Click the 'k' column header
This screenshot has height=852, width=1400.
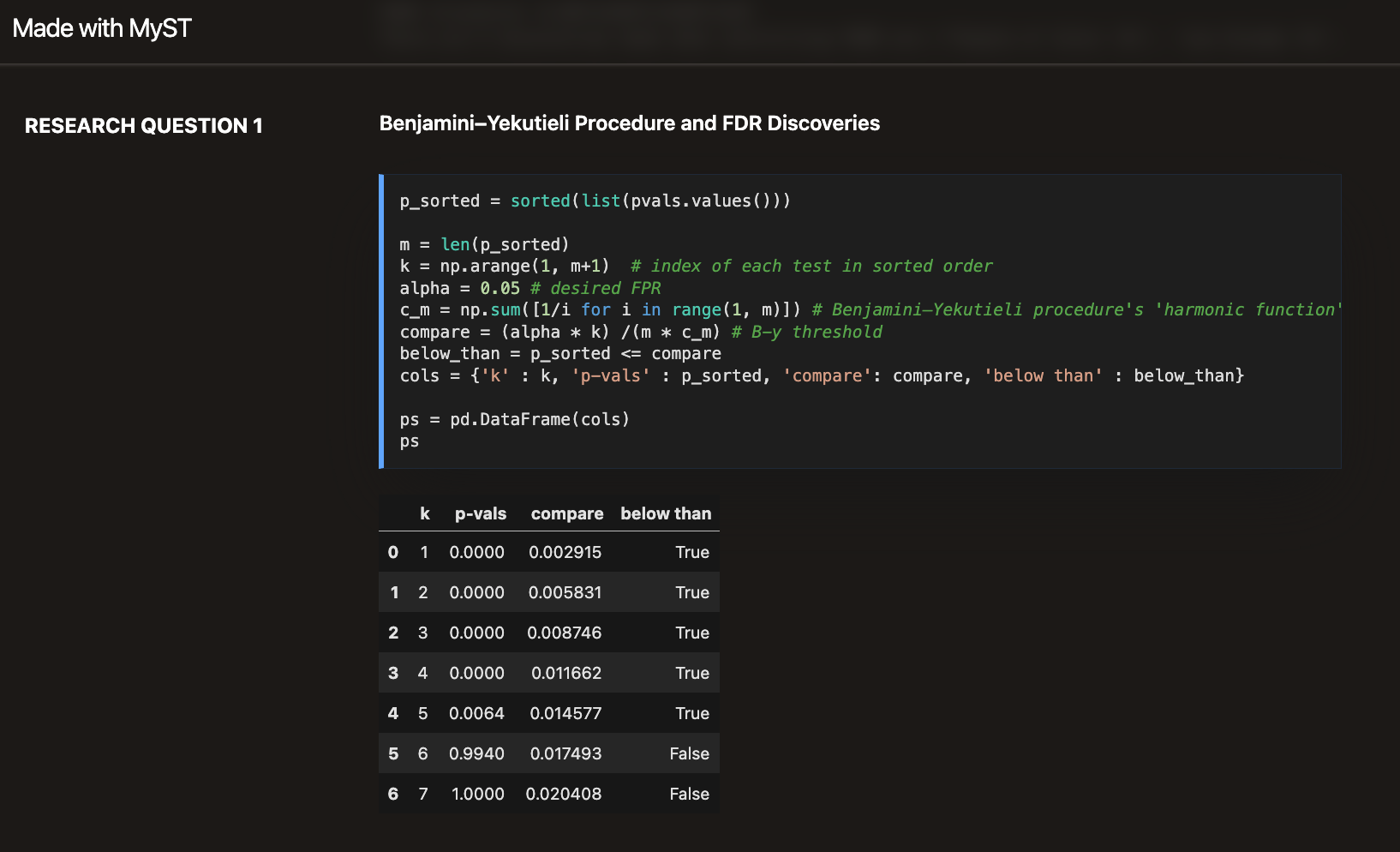(x=424, y=513)
